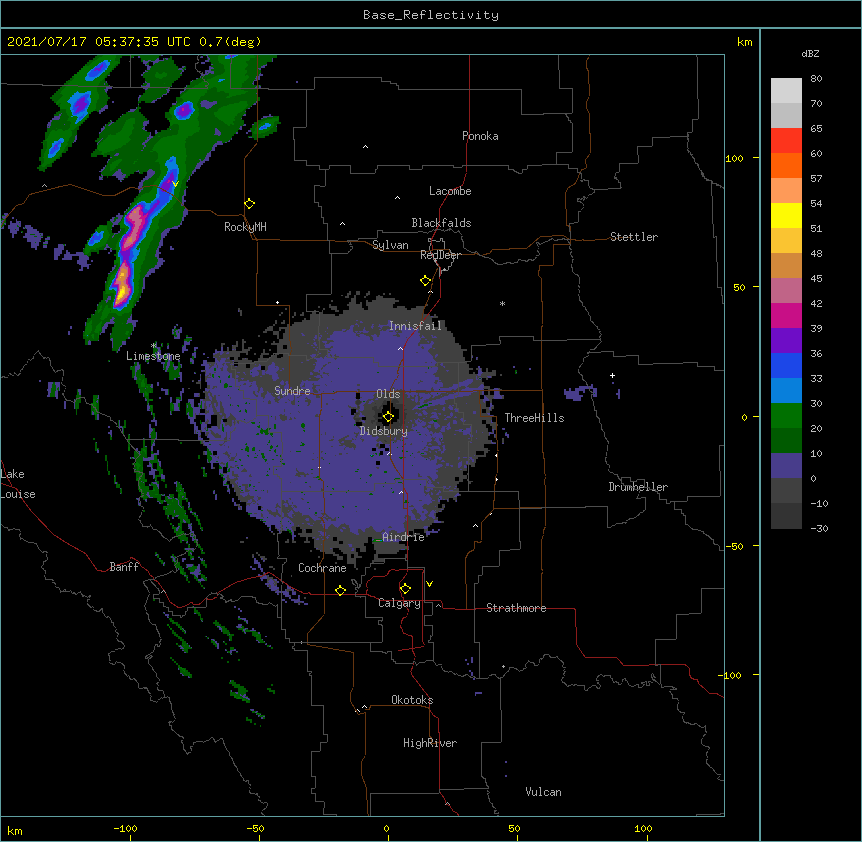The image size is (862, 842).
Task: Click the Lake Louise label
Action: click(x=17, y=484)
